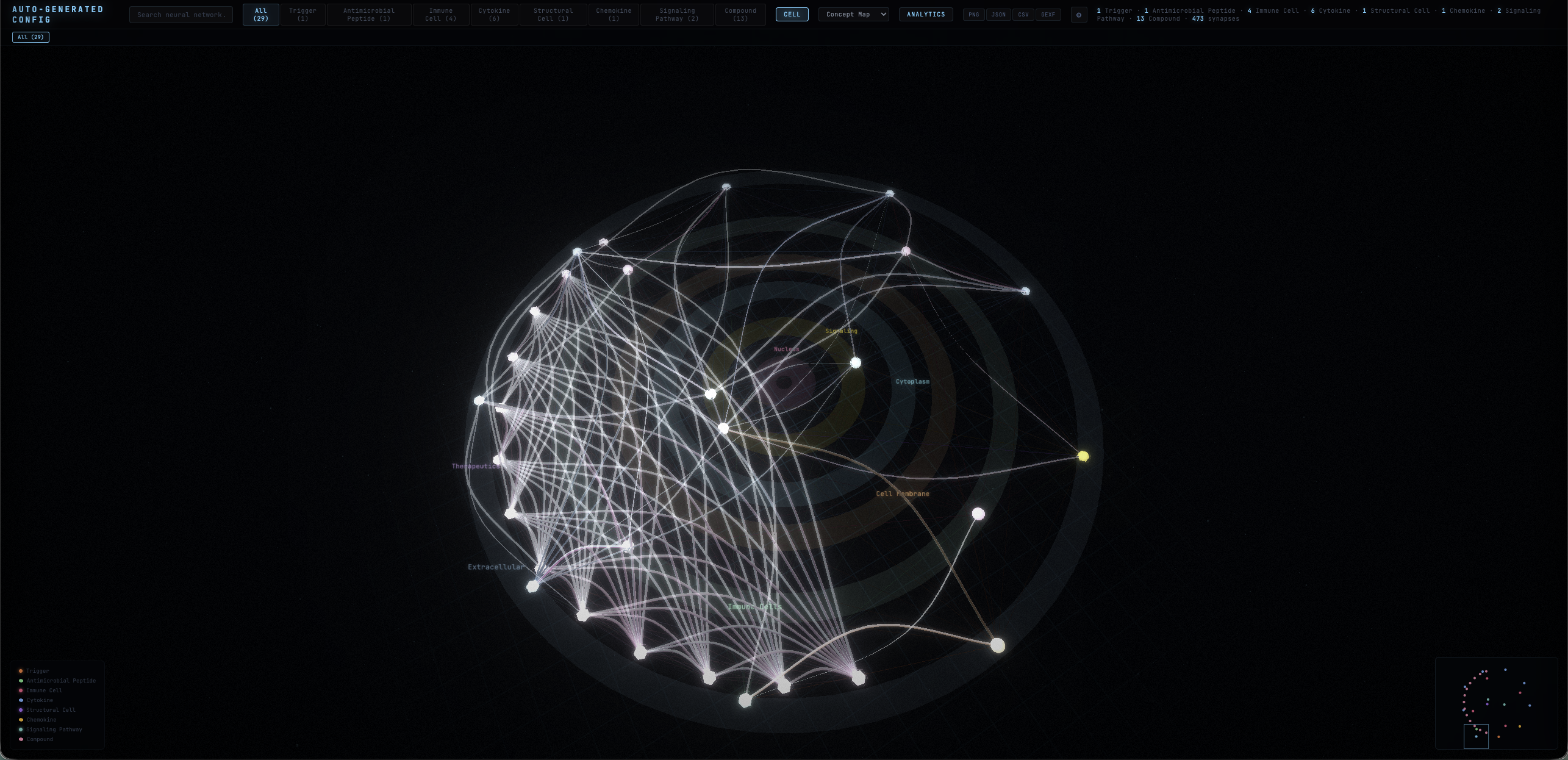
Task: Select the yellow node in the graph
Action: [x=1083, y=456]
